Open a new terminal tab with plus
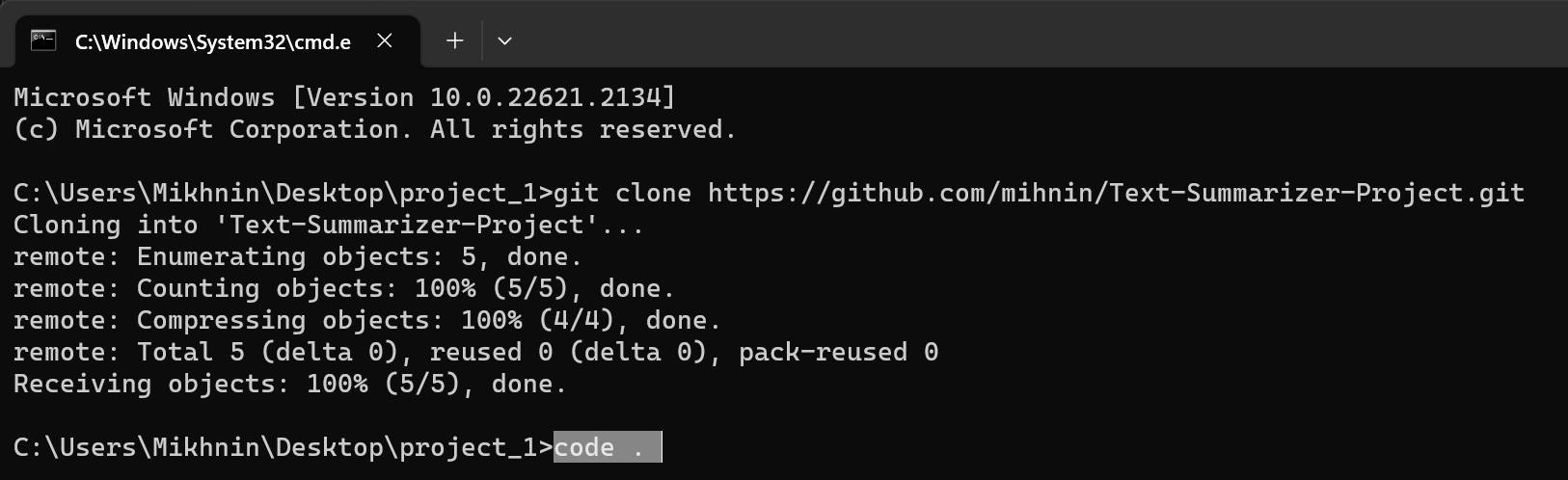This screenshot has height=480, width=1568. (x=455, y=40)
